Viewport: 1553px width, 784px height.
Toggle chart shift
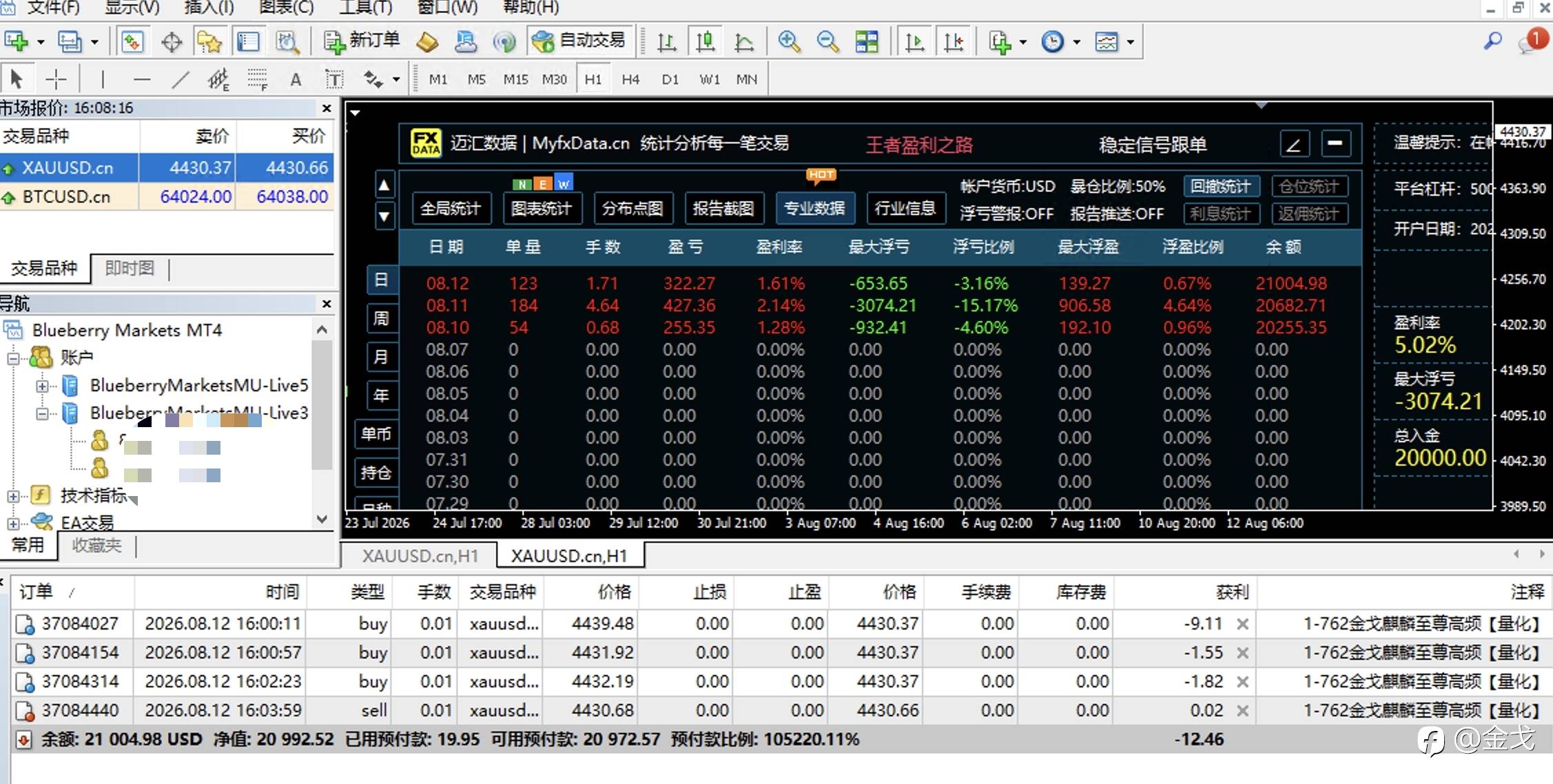tap(954, 42)
